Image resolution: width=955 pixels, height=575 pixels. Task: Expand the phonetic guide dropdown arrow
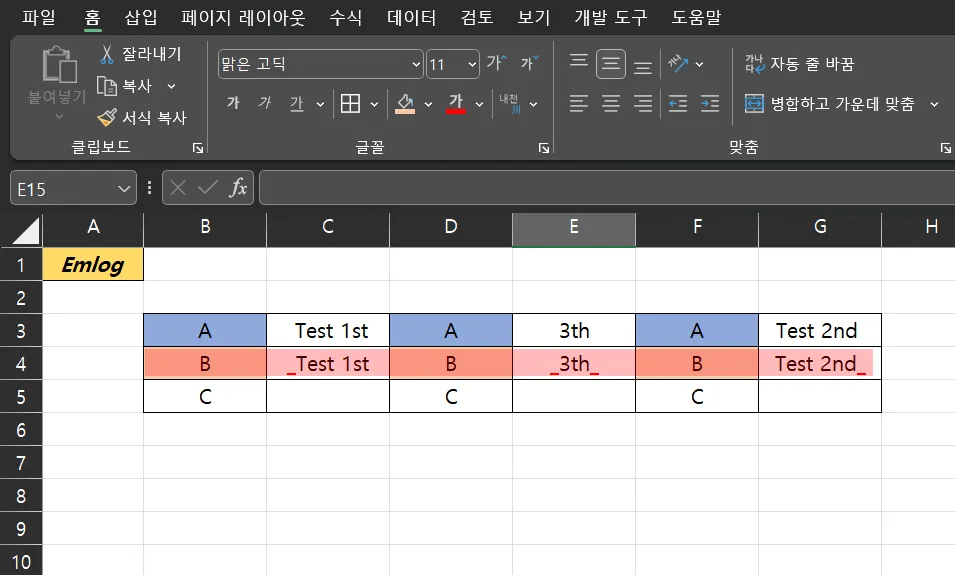[534, 104]
